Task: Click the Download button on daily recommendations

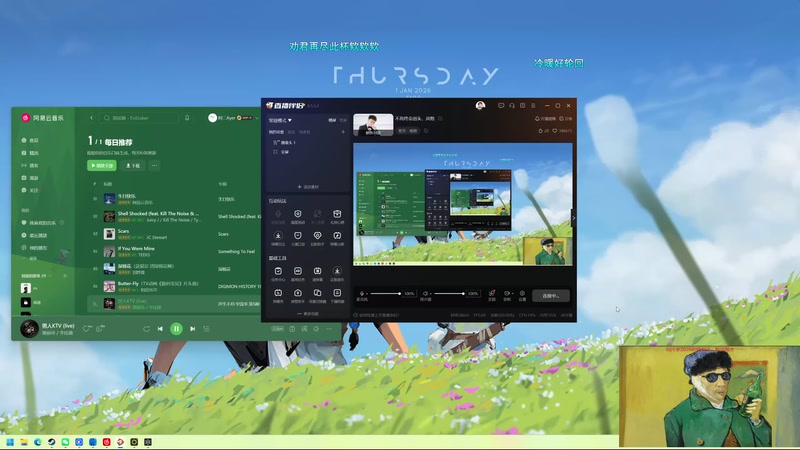Action: point(133,165)
